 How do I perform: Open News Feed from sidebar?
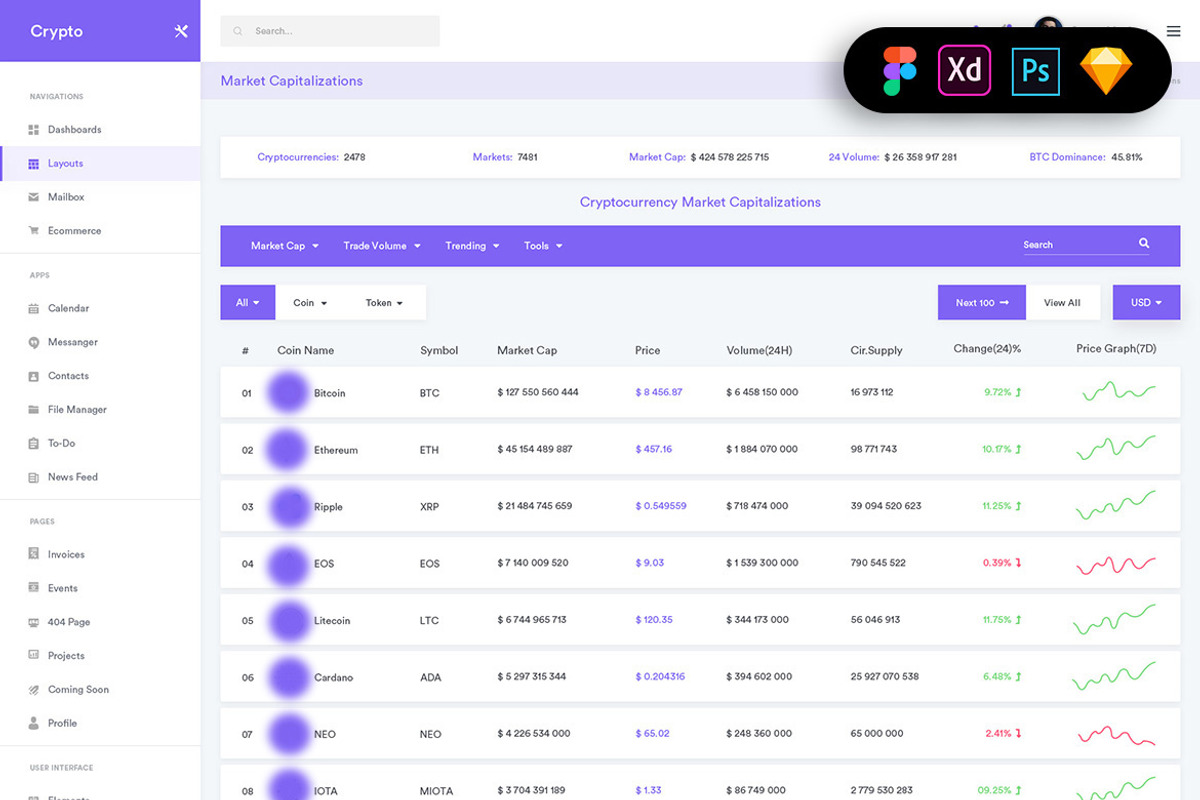click(x=73, y=477)
